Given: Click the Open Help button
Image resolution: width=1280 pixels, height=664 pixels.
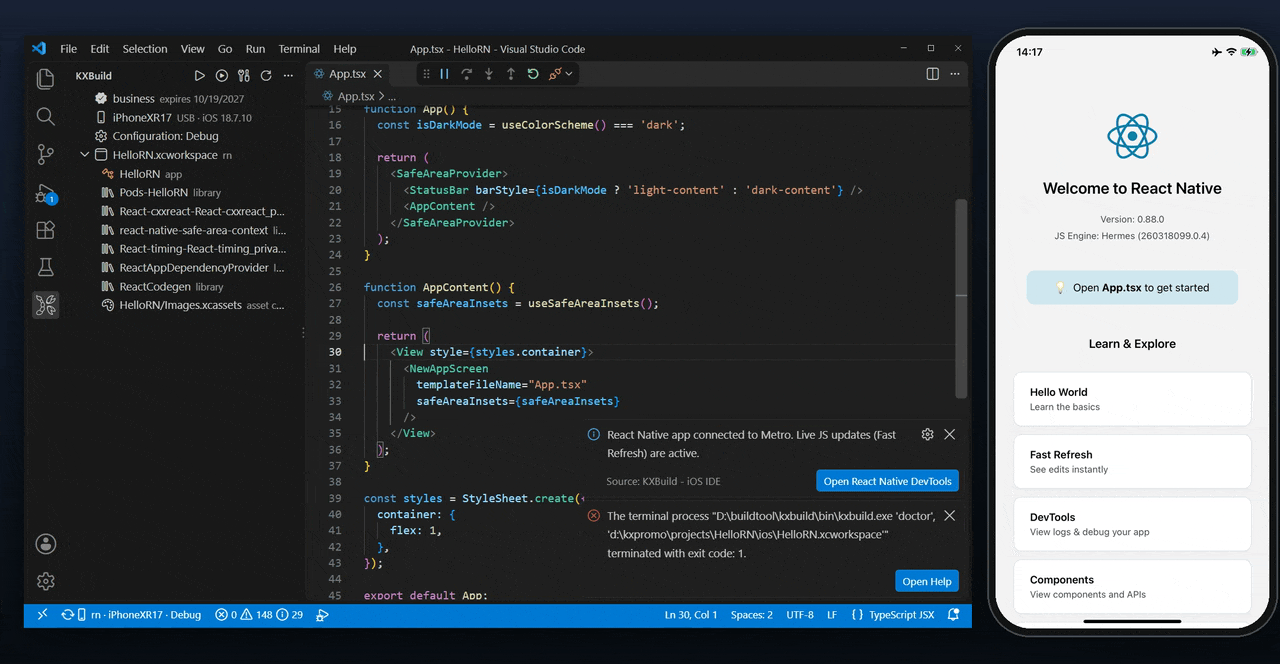Looking at the screenshot, I should [927, 581].
